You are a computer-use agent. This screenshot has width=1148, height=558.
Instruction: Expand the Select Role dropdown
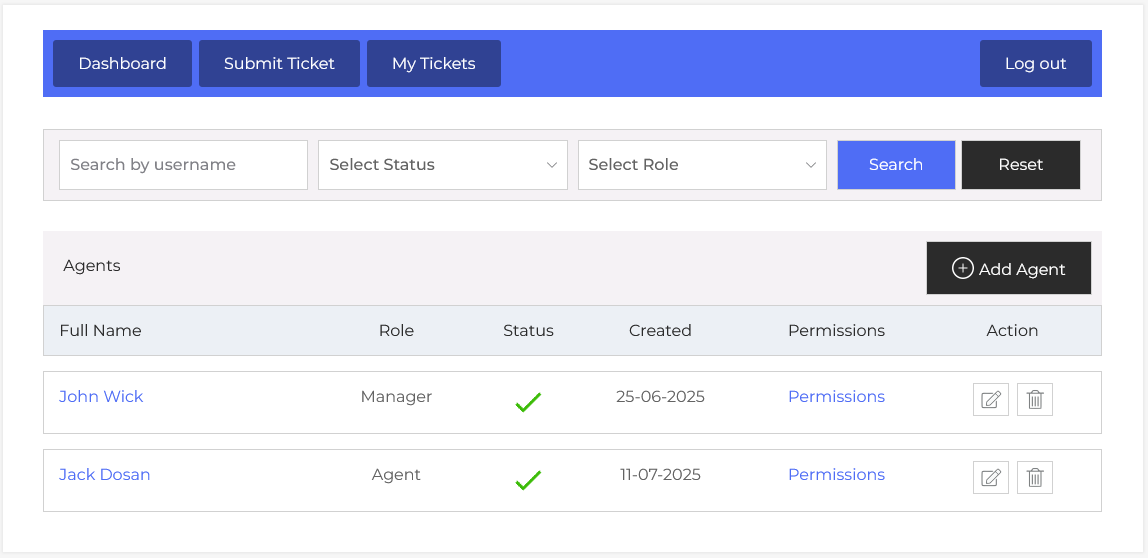coord(701,165)
